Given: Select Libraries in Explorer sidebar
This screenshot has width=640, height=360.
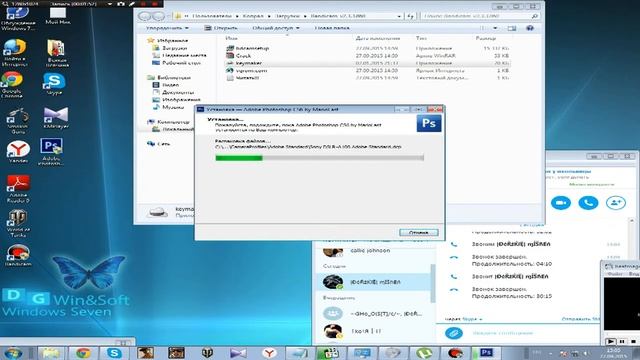Looking at the screenshot, I should [169, 77].
